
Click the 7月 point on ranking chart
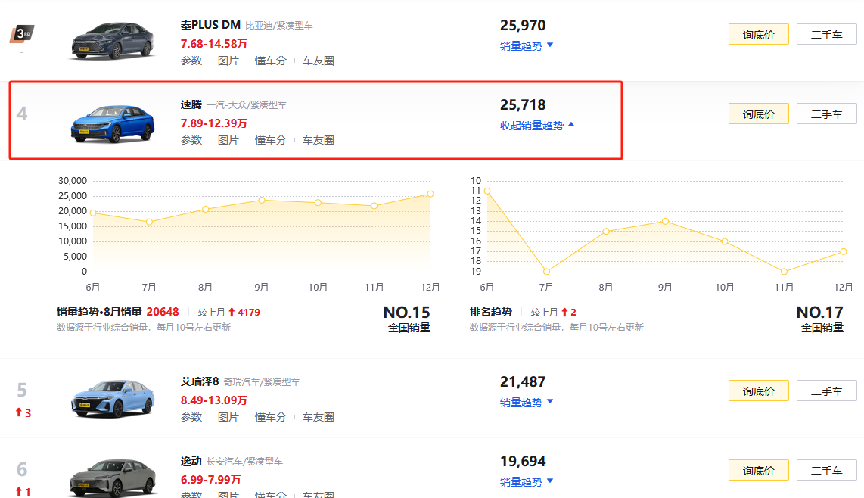pyautogui.click(x=546, y=272)
